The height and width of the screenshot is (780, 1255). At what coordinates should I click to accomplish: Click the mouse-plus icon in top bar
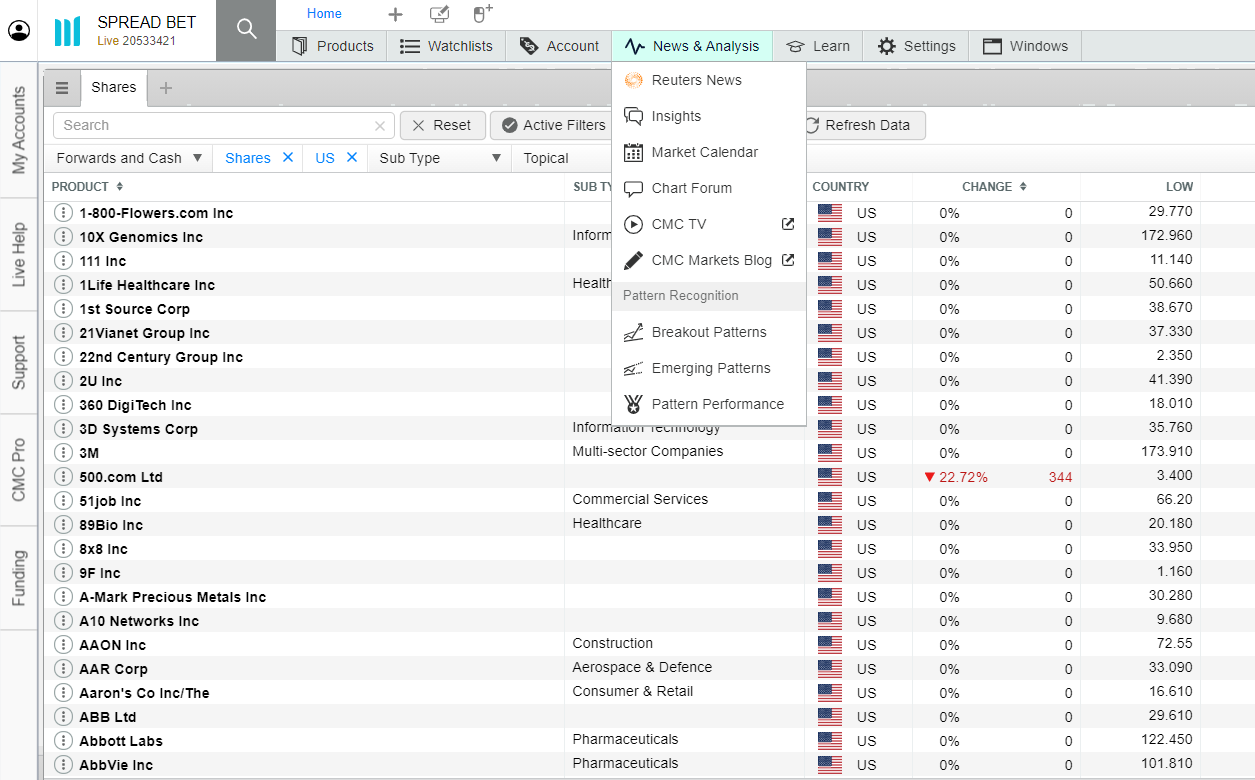coord(482,13)
